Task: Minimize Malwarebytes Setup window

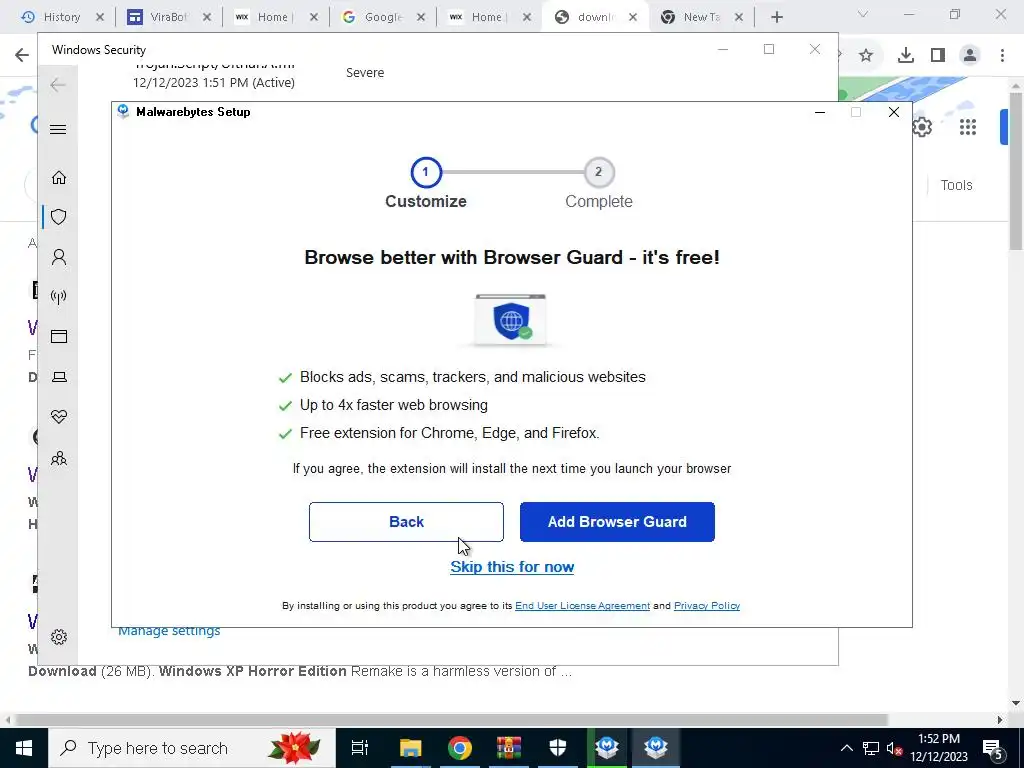Action: (x=820, y=112)
